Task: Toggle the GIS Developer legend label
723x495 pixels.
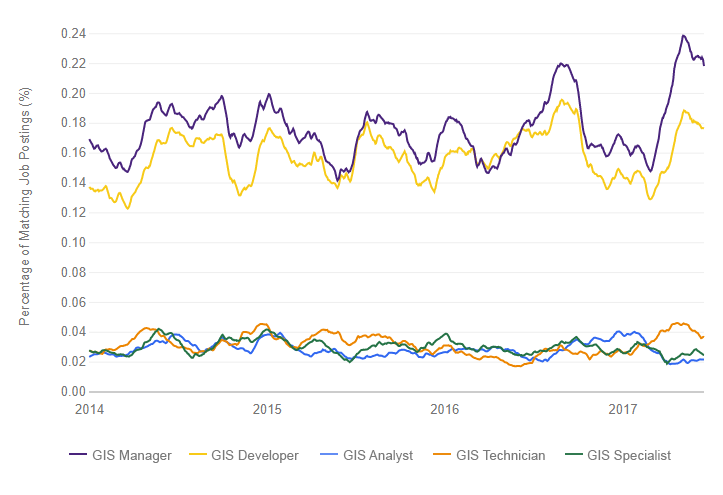Action: pyautogui.click(x=257, y=455)
